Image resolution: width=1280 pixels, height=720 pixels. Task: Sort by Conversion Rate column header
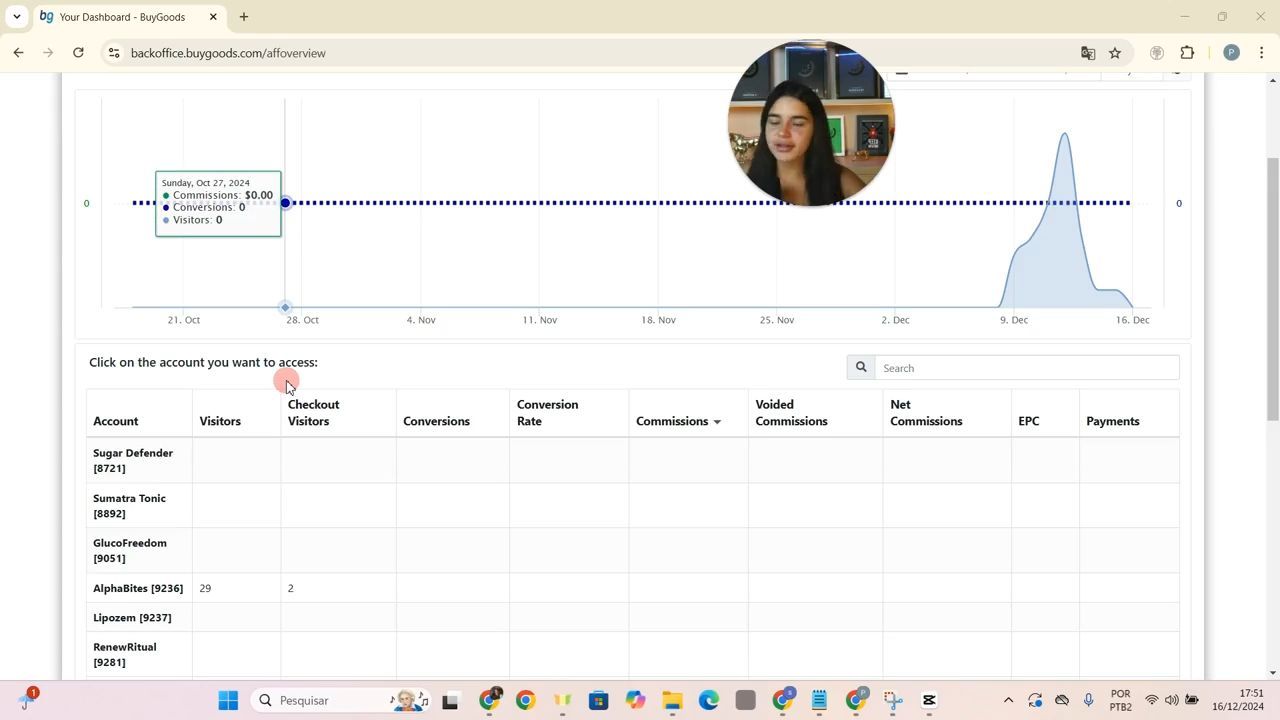[x=547, y=413]
